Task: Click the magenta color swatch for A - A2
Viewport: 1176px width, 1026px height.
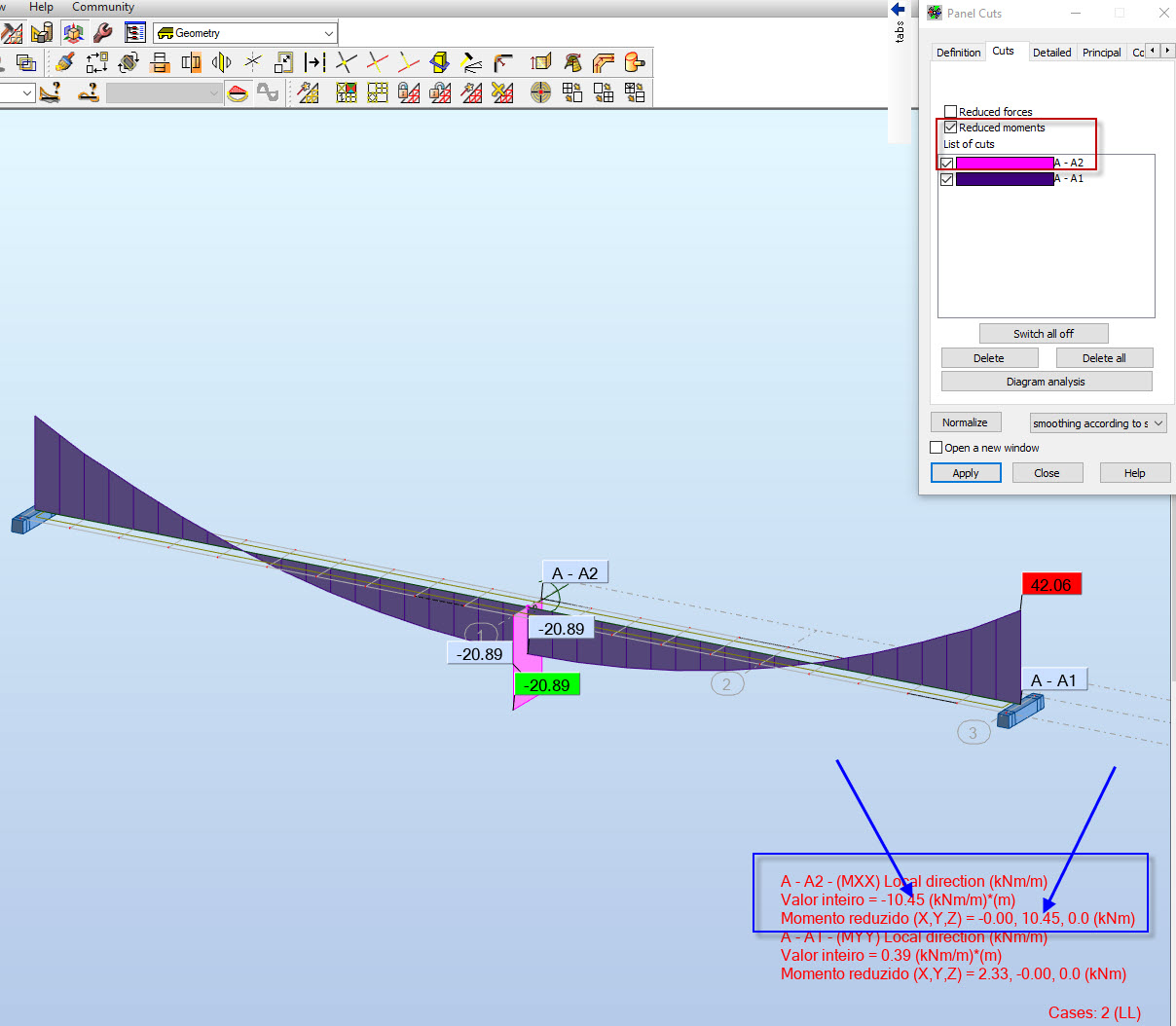Action: [x=1005, y=164]
